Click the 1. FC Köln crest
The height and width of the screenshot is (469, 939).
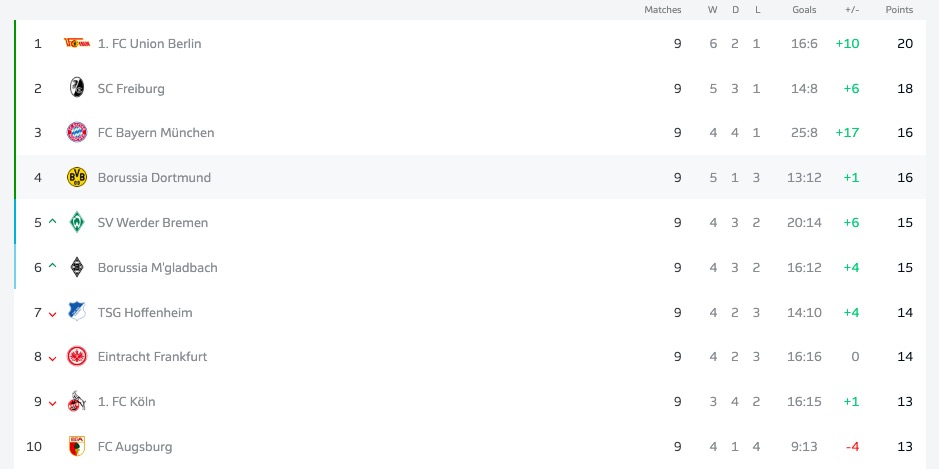pos(76,401)
